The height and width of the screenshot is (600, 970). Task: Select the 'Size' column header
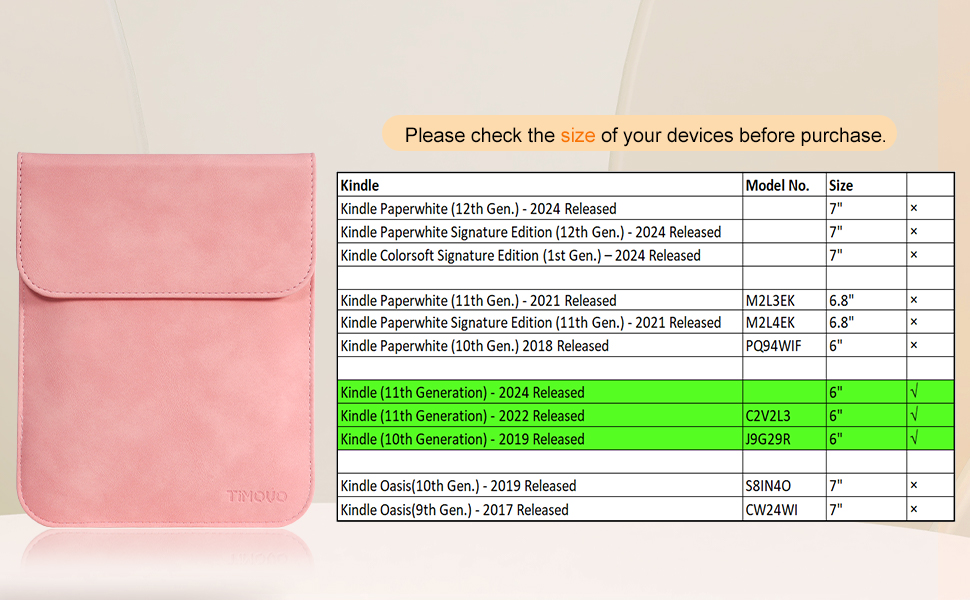[x=841, y=186]
